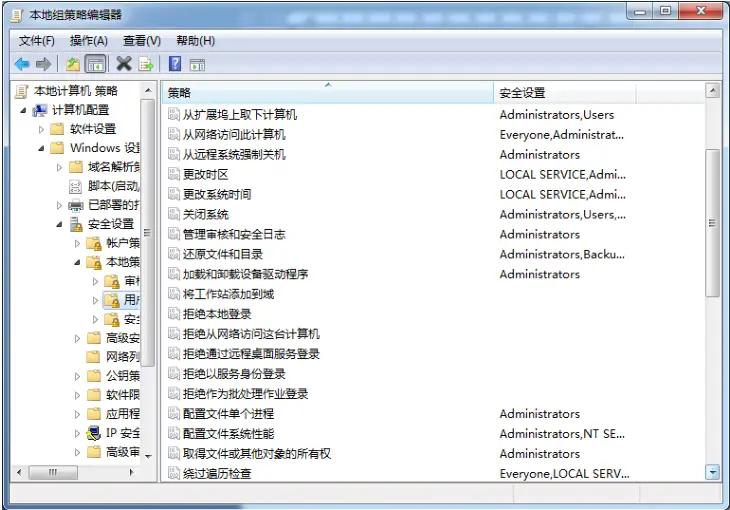This screenshot has width=730, height=510.
Task: Click the Up one level folder icon
Action: (73, 64)
